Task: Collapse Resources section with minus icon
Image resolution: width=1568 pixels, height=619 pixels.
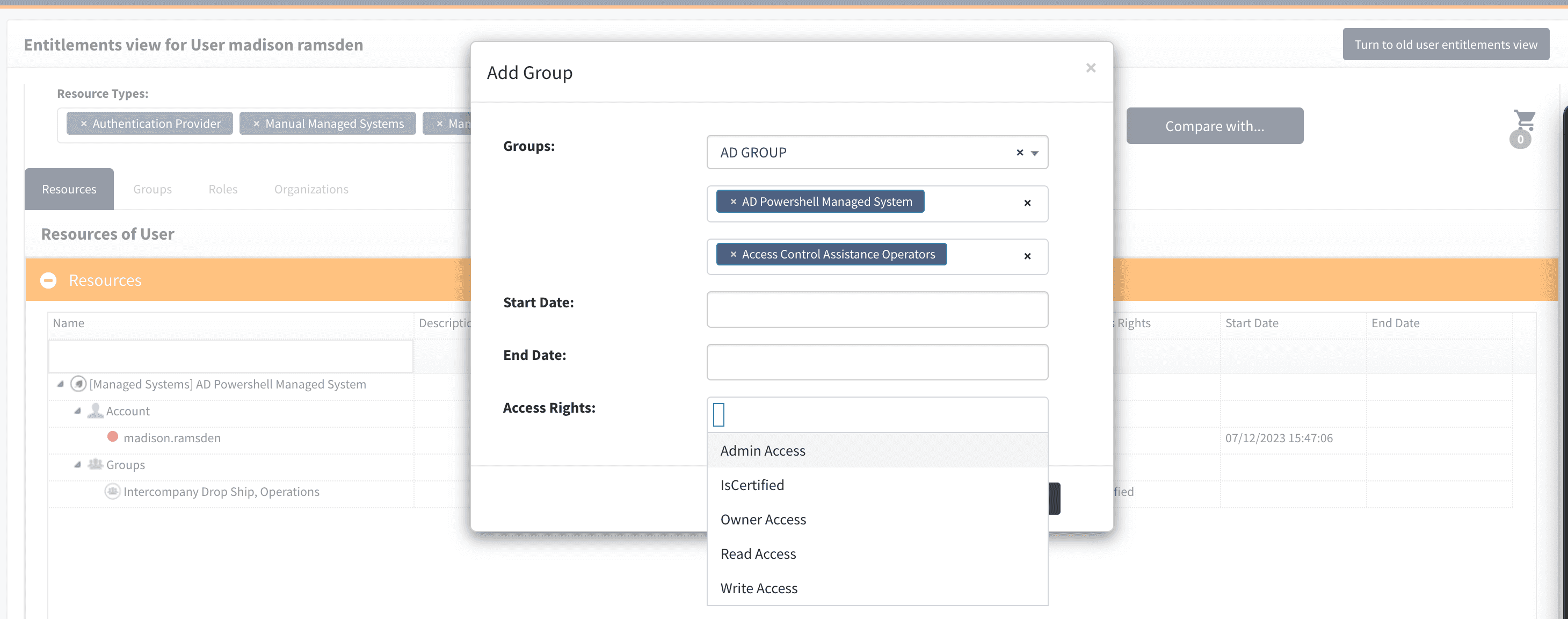Action: (x=48, y=280)
